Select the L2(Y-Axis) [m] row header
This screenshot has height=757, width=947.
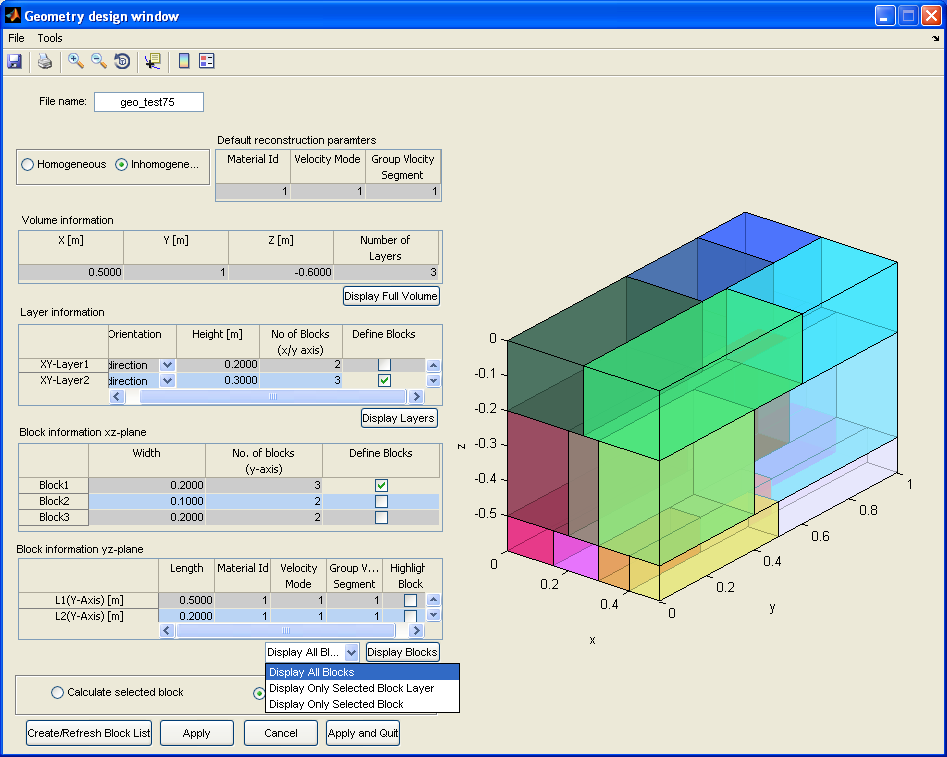tap(89, 616)
